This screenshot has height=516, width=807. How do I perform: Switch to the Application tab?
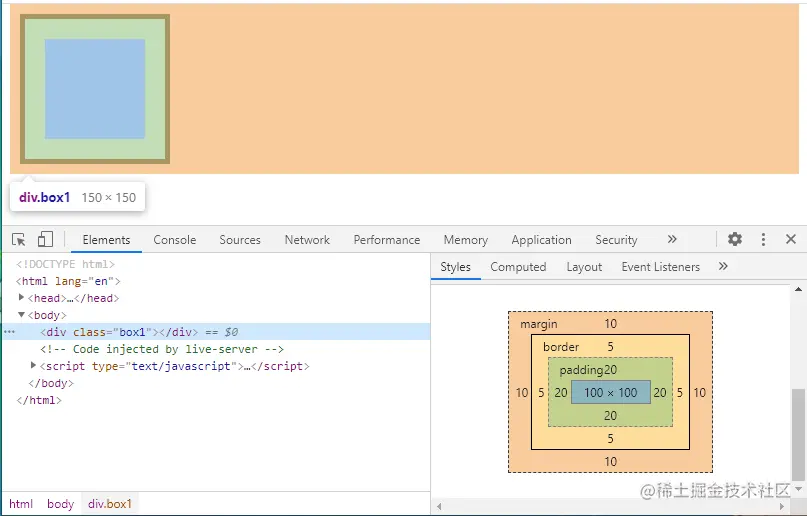tap(541, 240)
